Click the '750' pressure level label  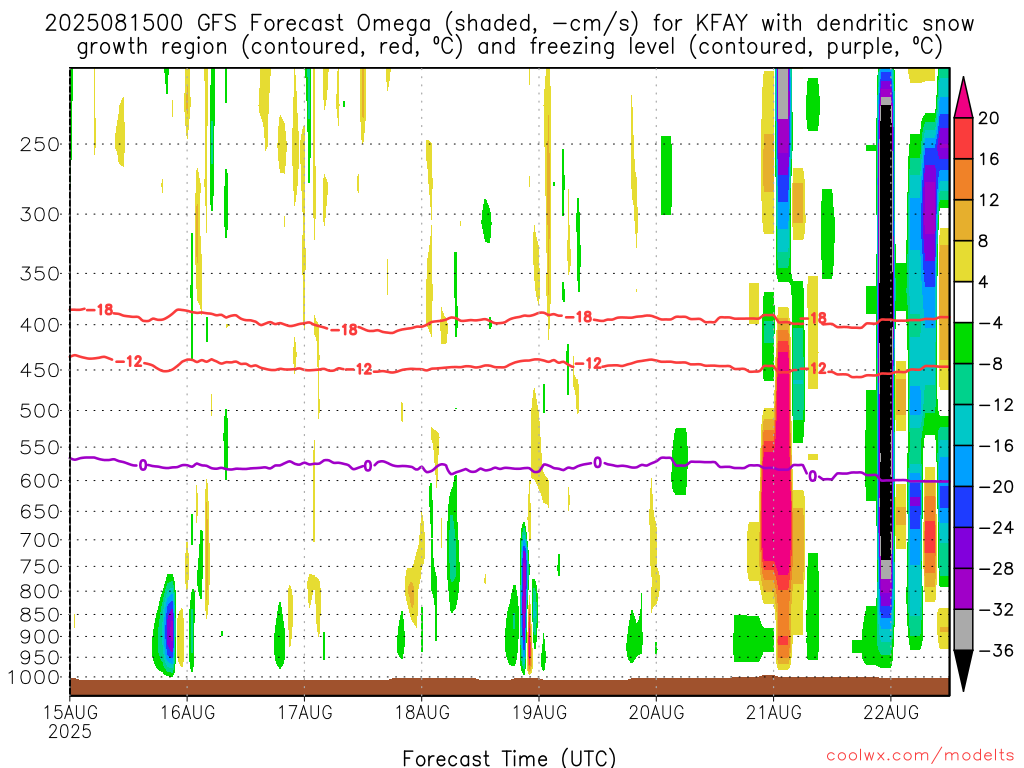(40, 566)
